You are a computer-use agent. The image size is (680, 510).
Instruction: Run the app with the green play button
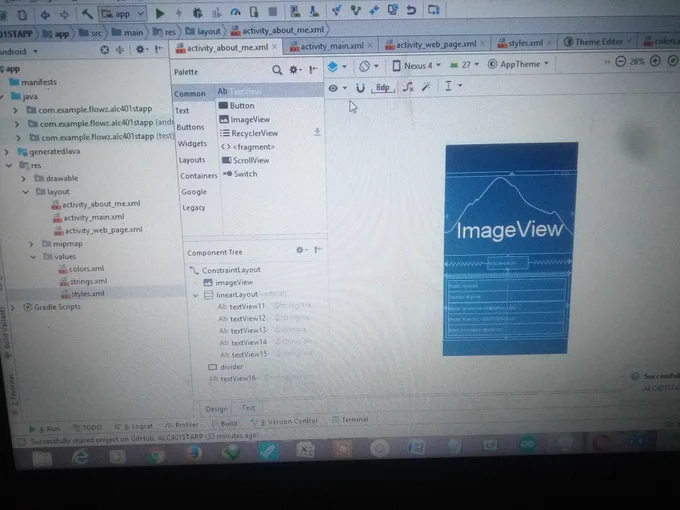160,13
